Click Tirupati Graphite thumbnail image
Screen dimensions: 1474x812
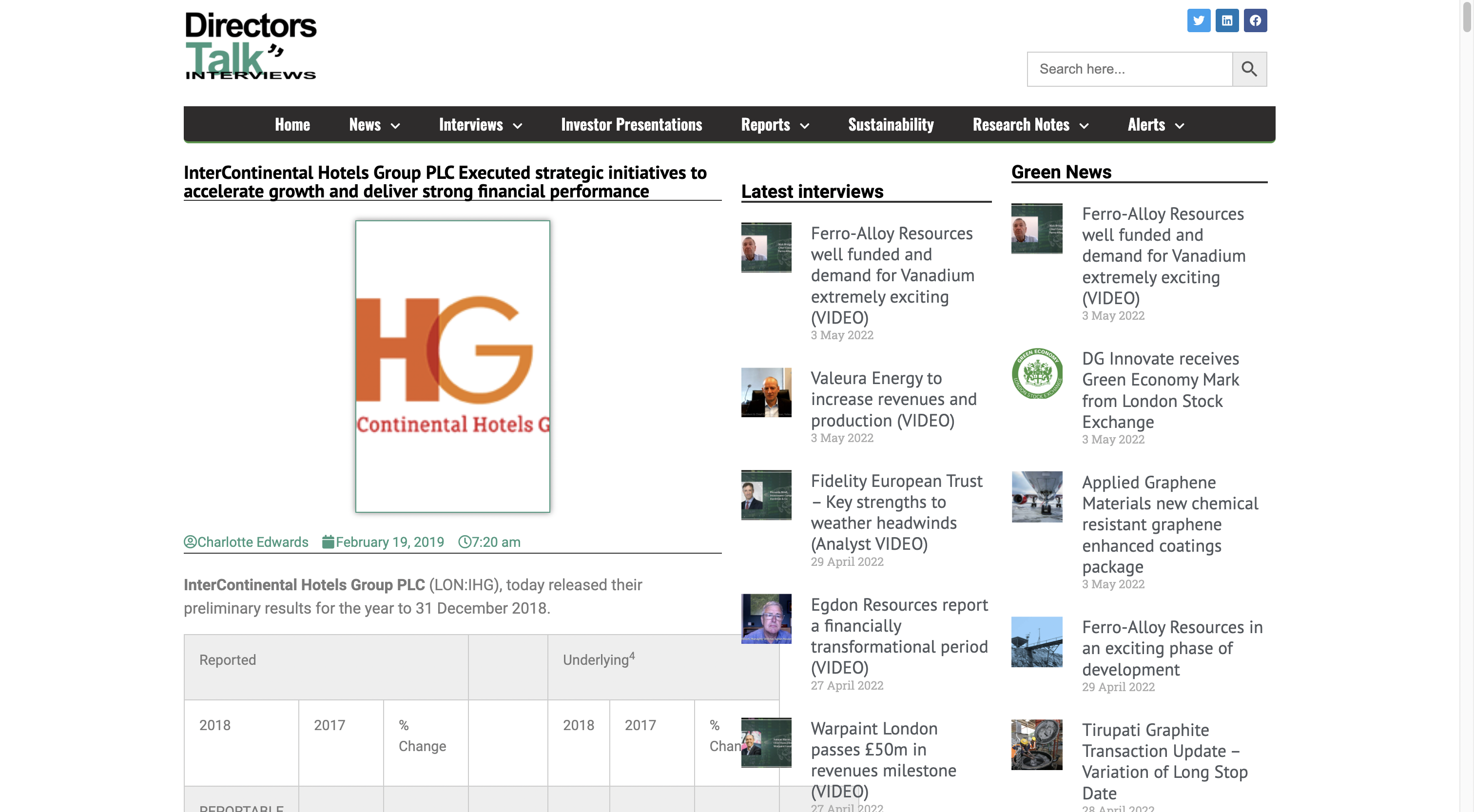click(x=1037, y=744)
